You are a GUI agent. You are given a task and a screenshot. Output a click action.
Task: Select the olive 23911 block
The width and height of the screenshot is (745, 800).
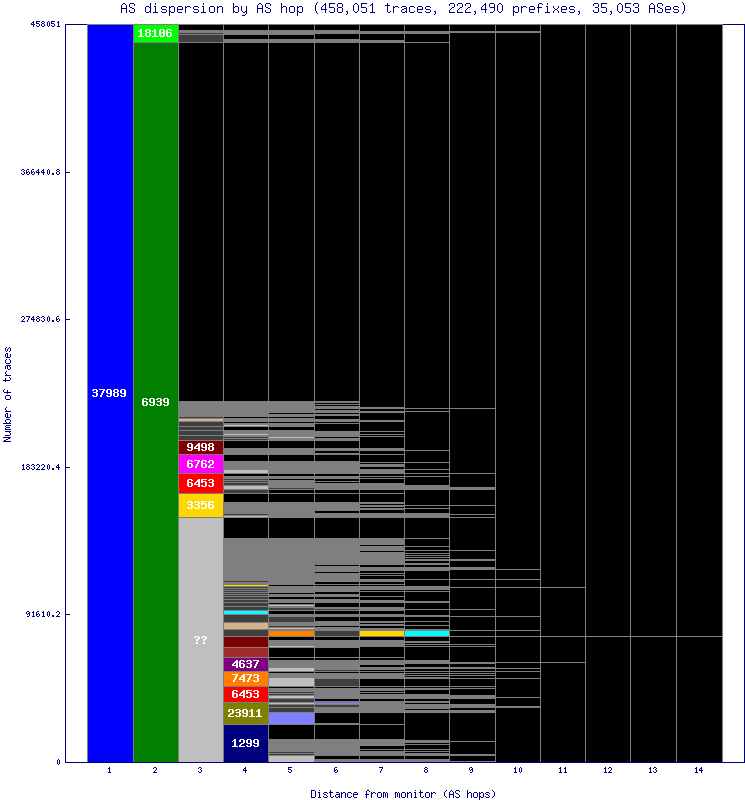tap(245, 713)
